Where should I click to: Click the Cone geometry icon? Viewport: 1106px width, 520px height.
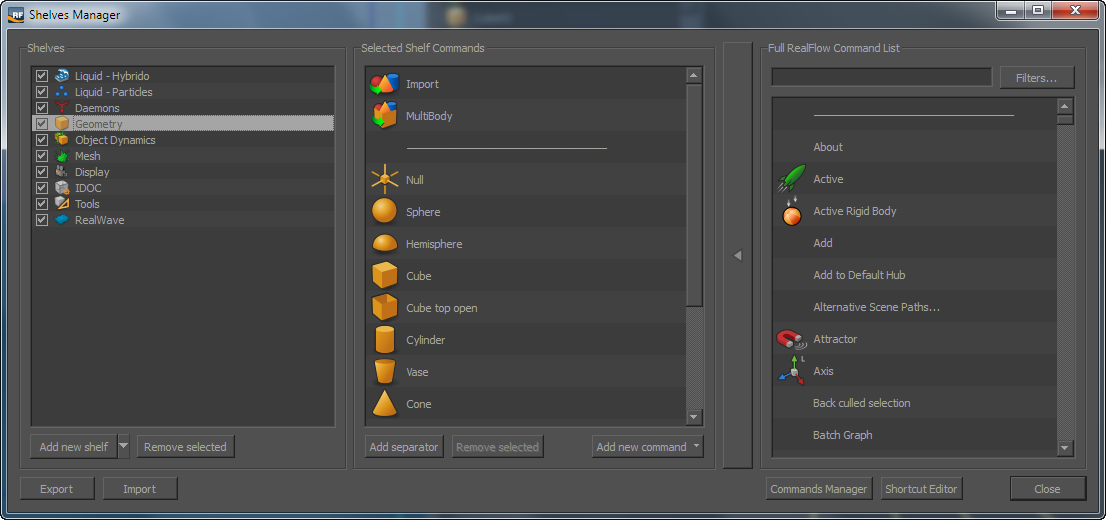point(384,404)
